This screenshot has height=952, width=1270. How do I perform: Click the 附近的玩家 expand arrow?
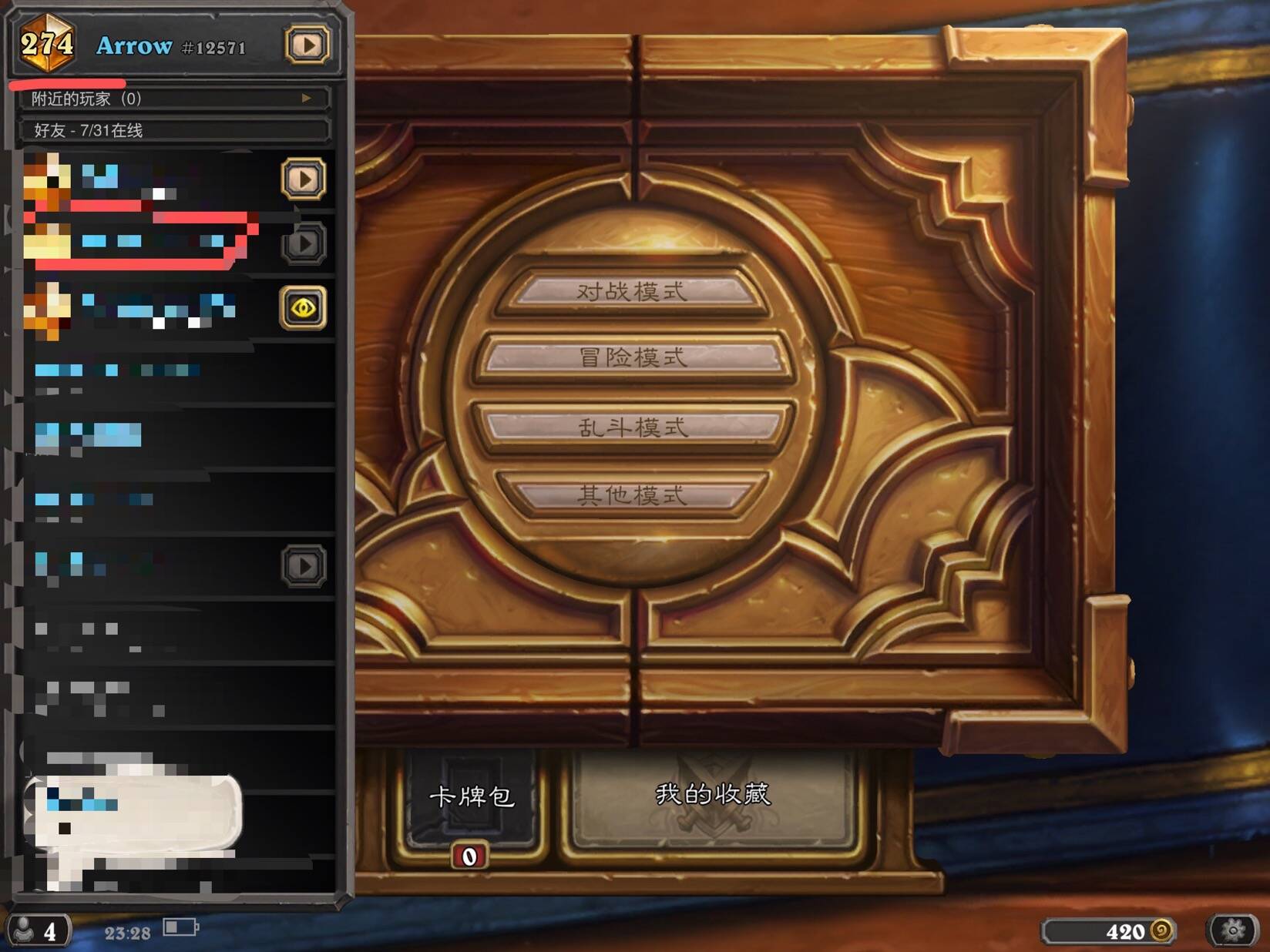[x=307, y=99]
